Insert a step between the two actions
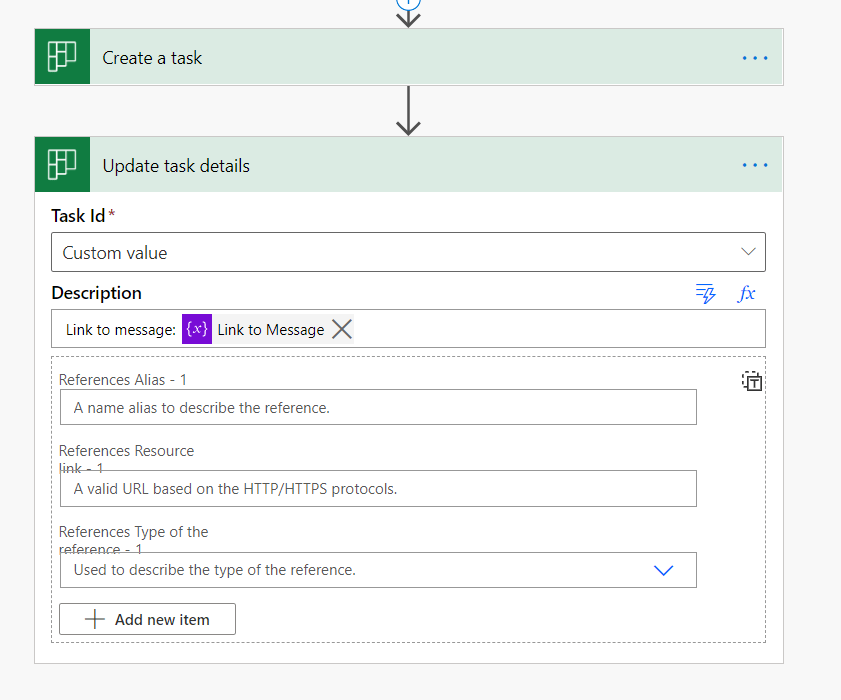This screenshot has height=700, width=841. pyautogui.click(x=407, y=110)
